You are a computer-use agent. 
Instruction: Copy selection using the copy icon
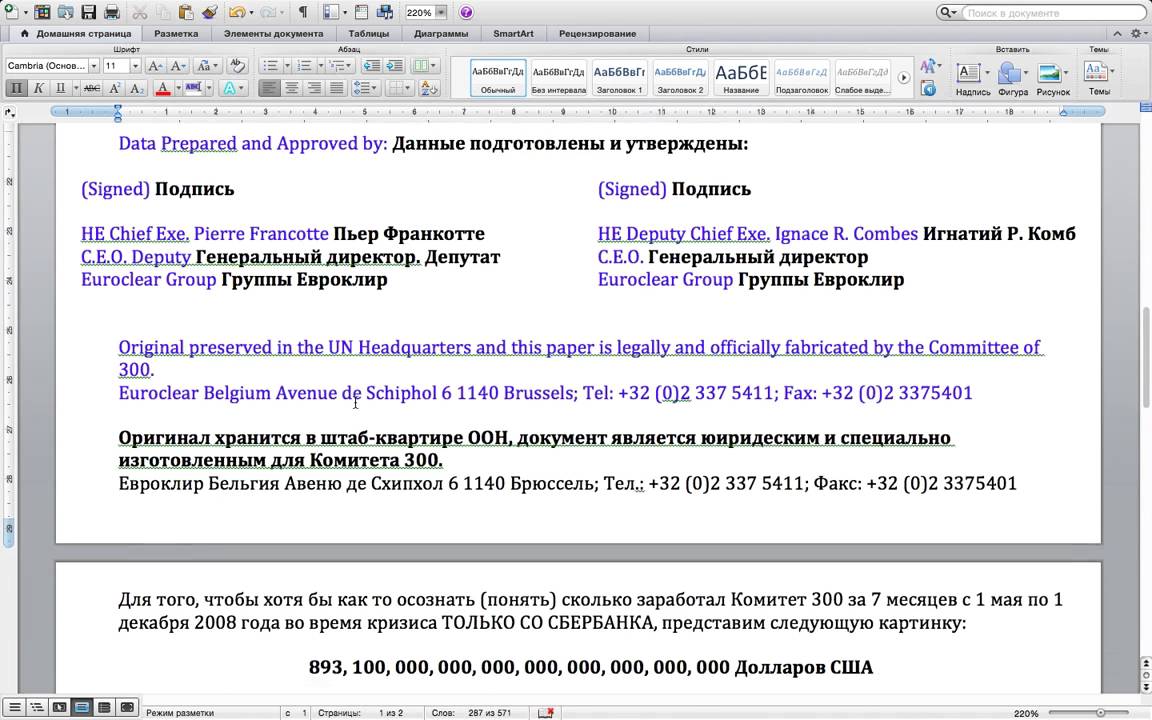coord(163,12)
